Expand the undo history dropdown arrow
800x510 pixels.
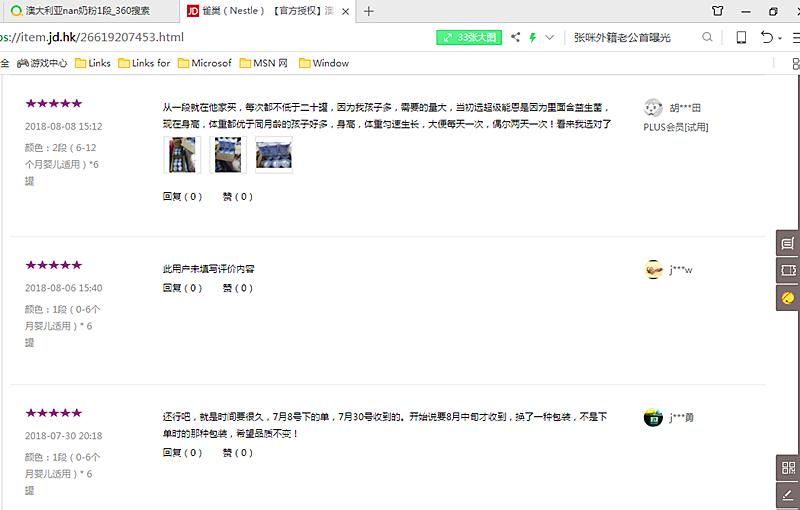(781, 37)
